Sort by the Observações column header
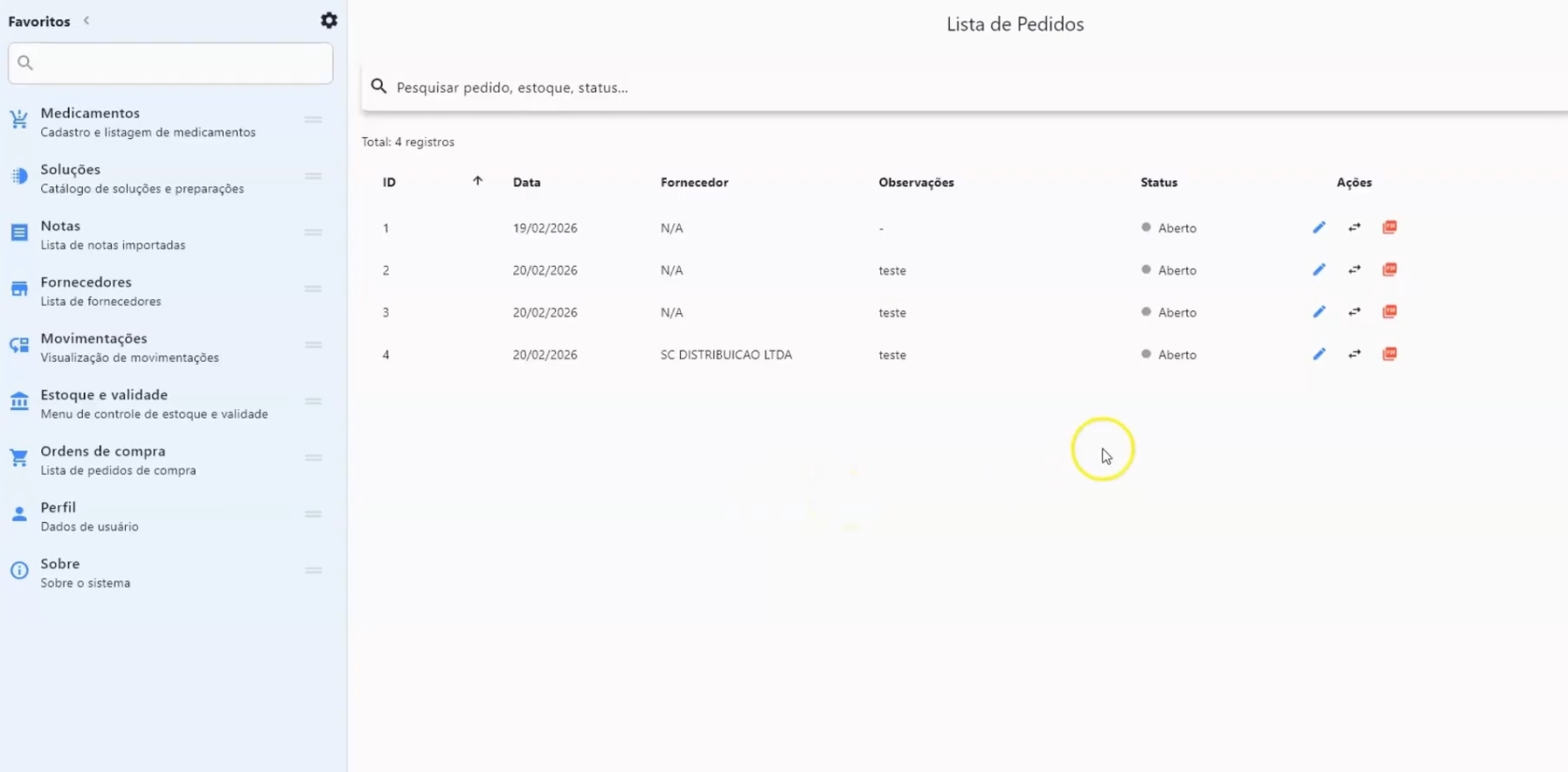Screen dimensions: 1568x772 pos(916,182)
